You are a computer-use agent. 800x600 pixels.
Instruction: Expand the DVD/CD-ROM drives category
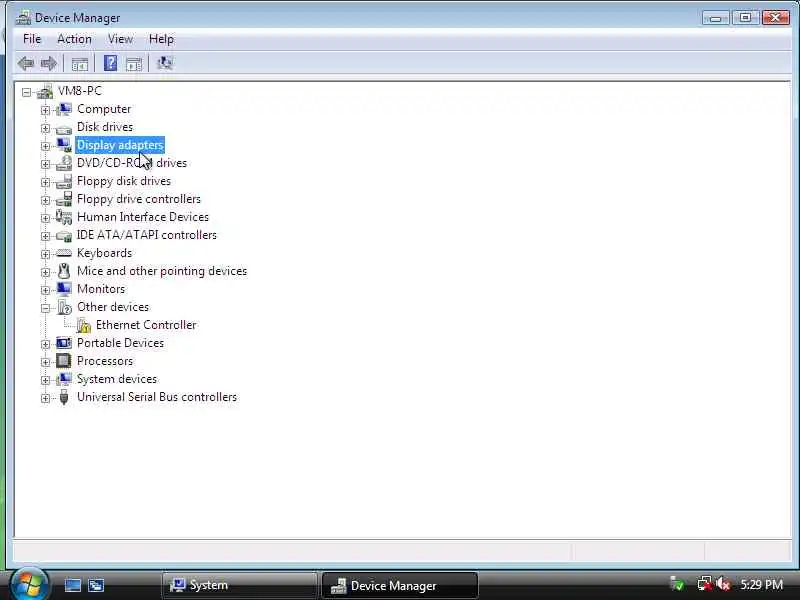(45, 164)
